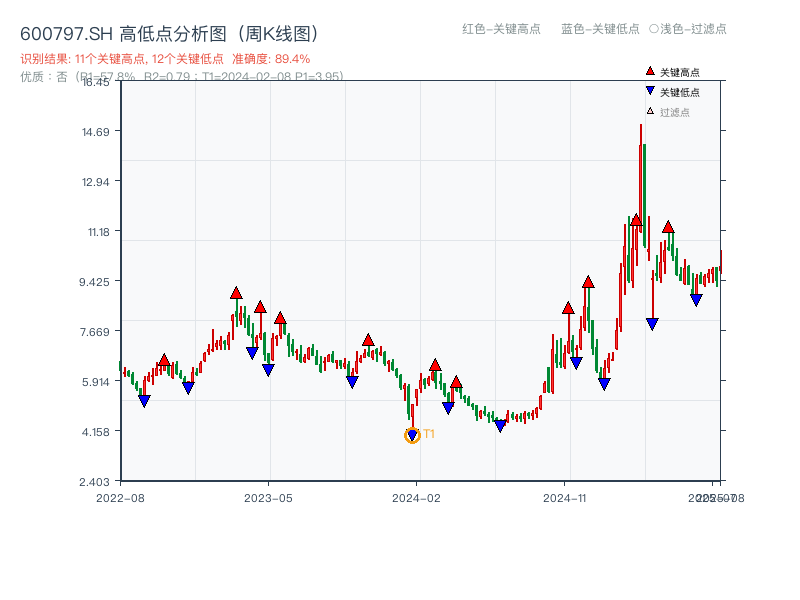The height and width of the screenshot is (600, 800).
Task: Click the 2022-08 x-axis date label
Action: click(x=120, y=498)
